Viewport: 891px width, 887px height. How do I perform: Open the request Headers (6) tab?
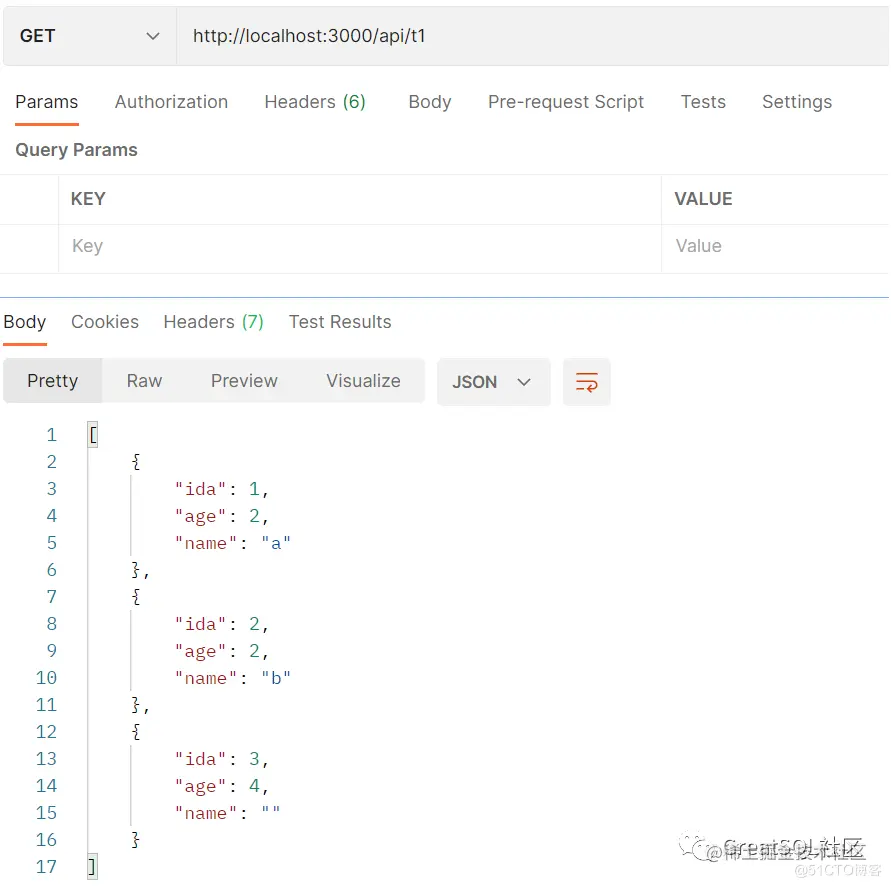pos(315,102)
